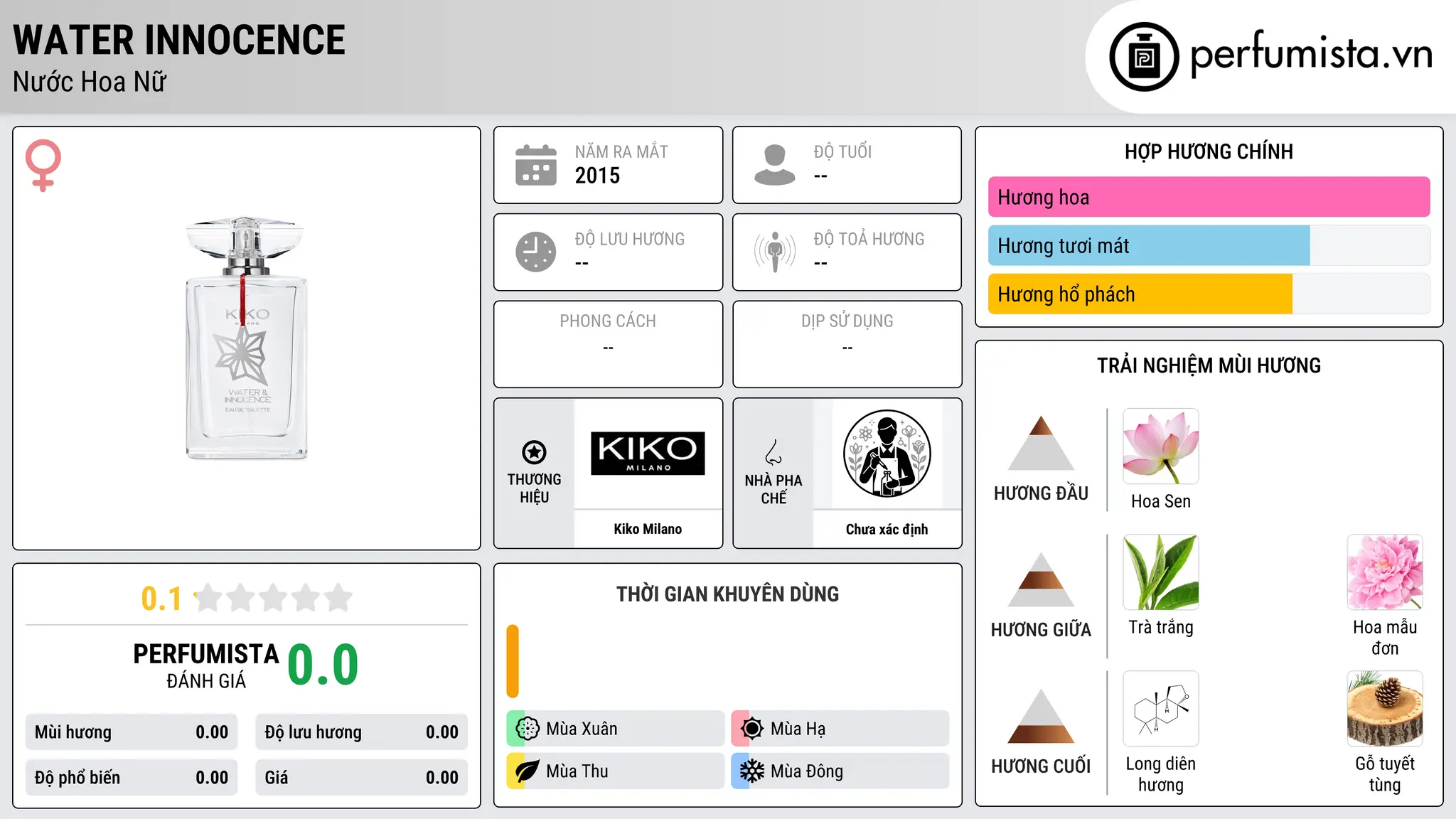The height and width of the screenshot is (819, 1456).
Task: Click the yellow Hương hổ phách accord bar
Action: click(1140, 294)
